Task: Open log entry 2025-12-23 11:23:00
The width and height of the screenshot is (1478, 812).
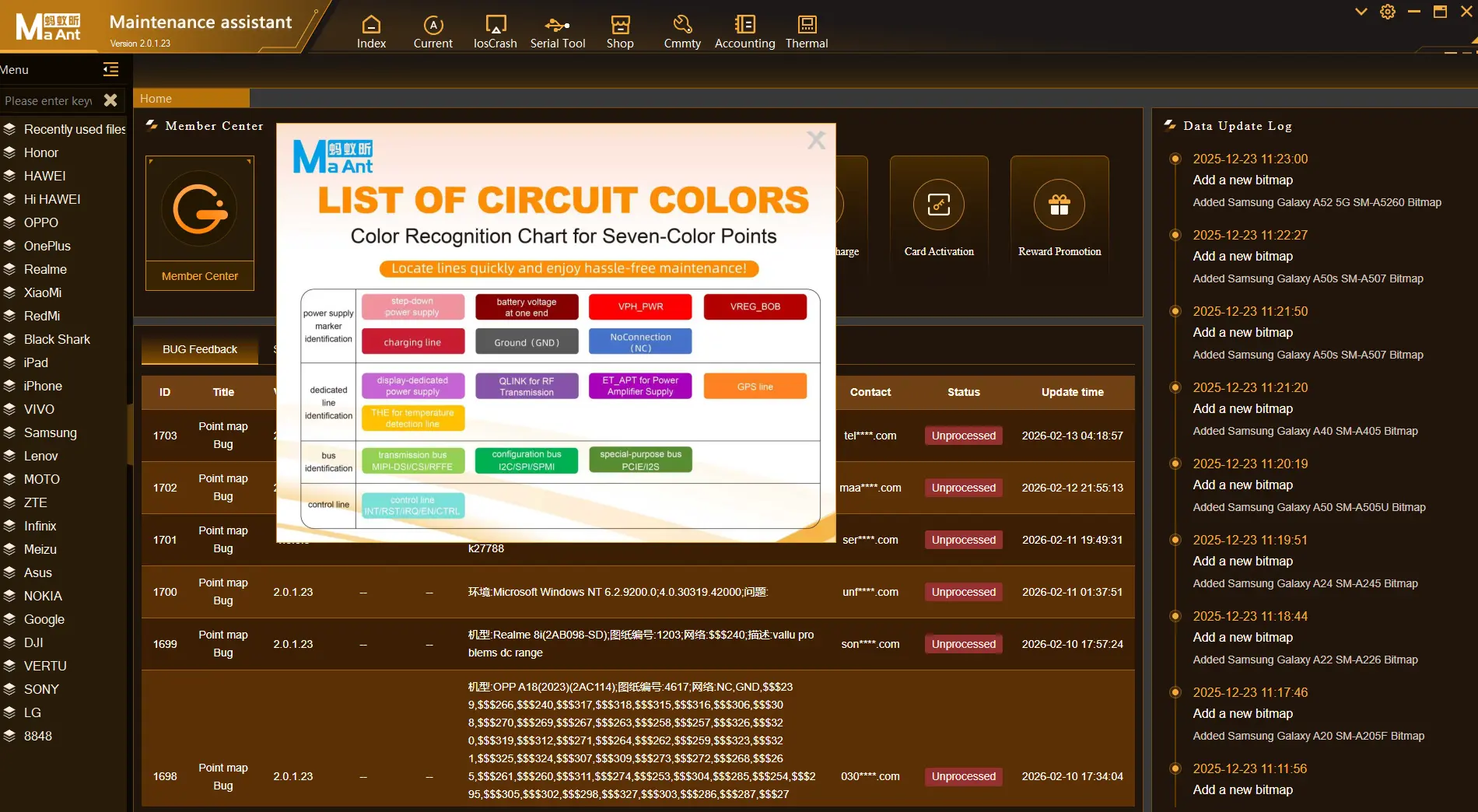Action: 1250,159
